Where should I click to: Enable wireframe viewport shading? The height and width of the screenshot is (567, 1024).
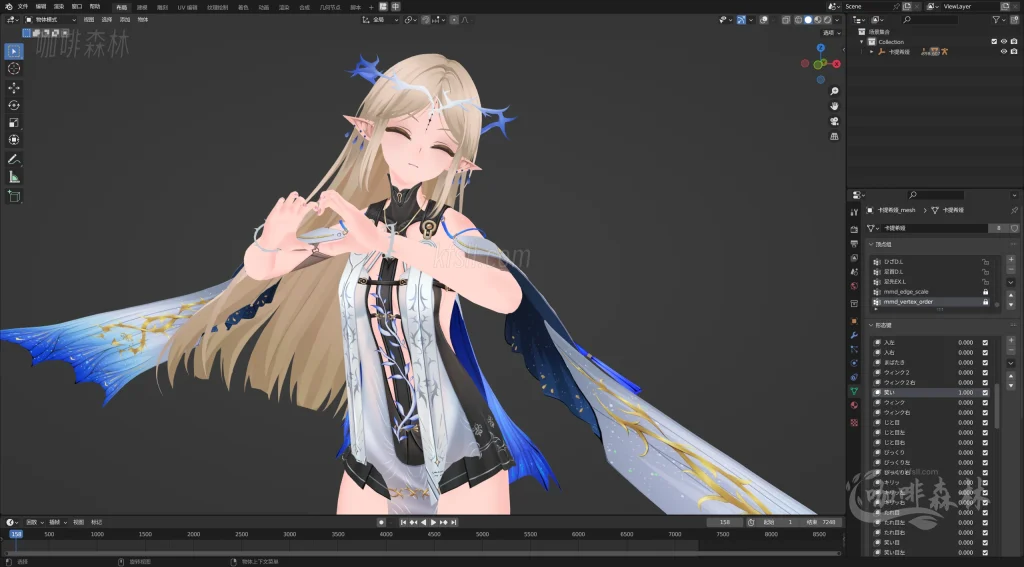(798, 20)
